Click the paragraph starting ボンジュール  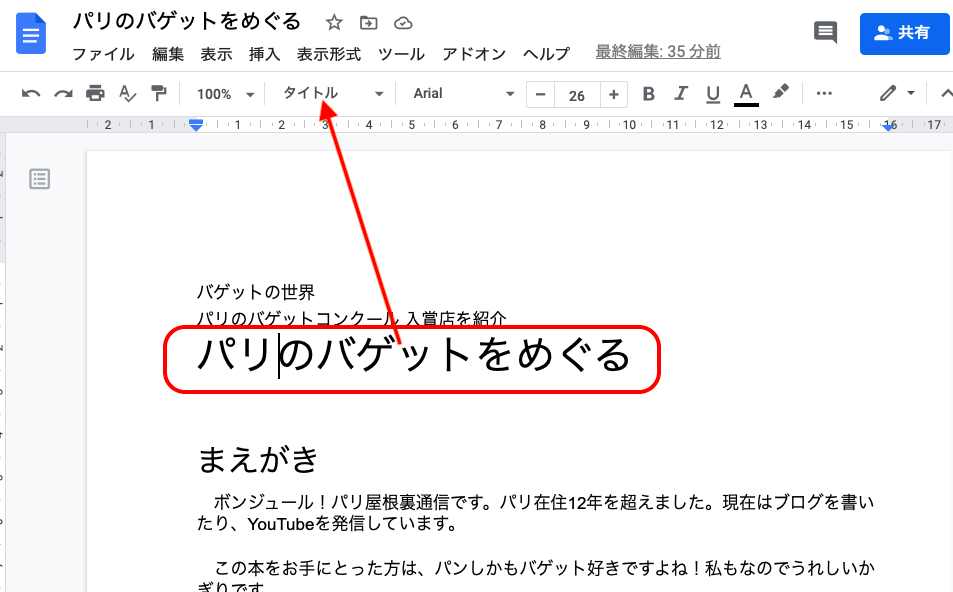point(535,512)
